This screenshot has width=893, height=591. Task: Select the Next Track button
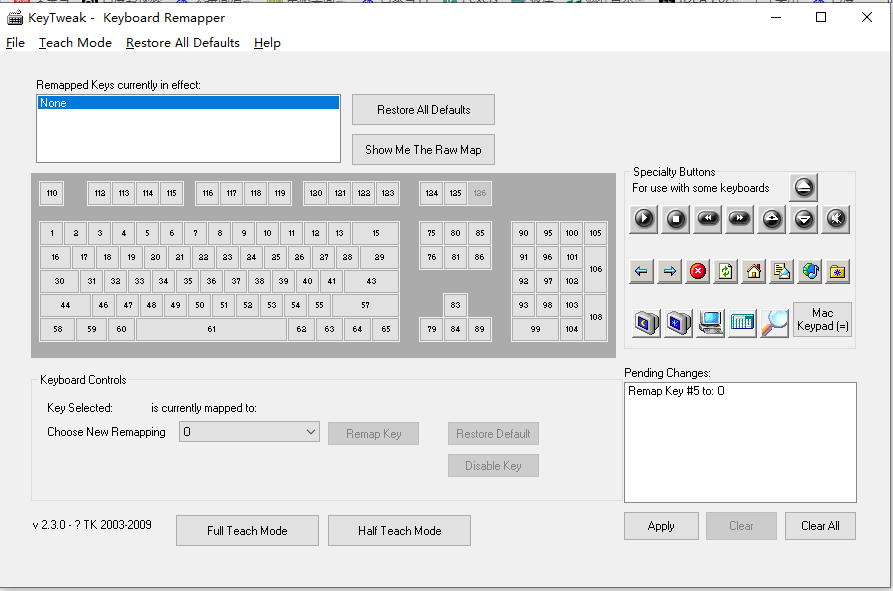coord(739,219)
